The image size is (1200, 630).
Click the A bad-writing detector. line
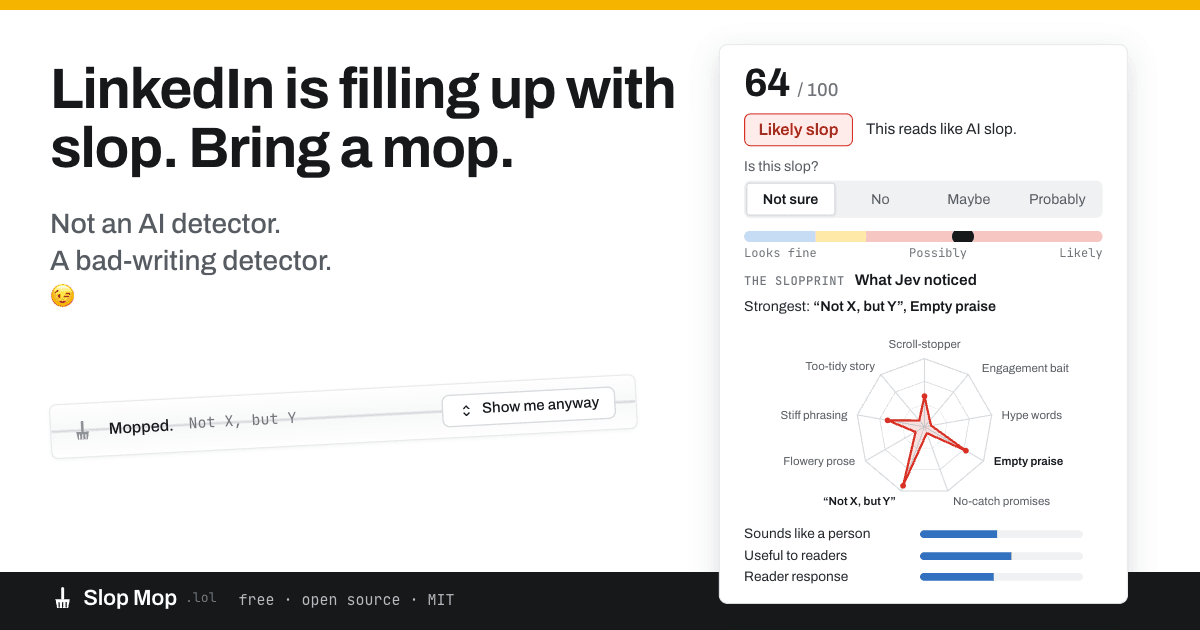pyautogui.click(x=190, y=261)
